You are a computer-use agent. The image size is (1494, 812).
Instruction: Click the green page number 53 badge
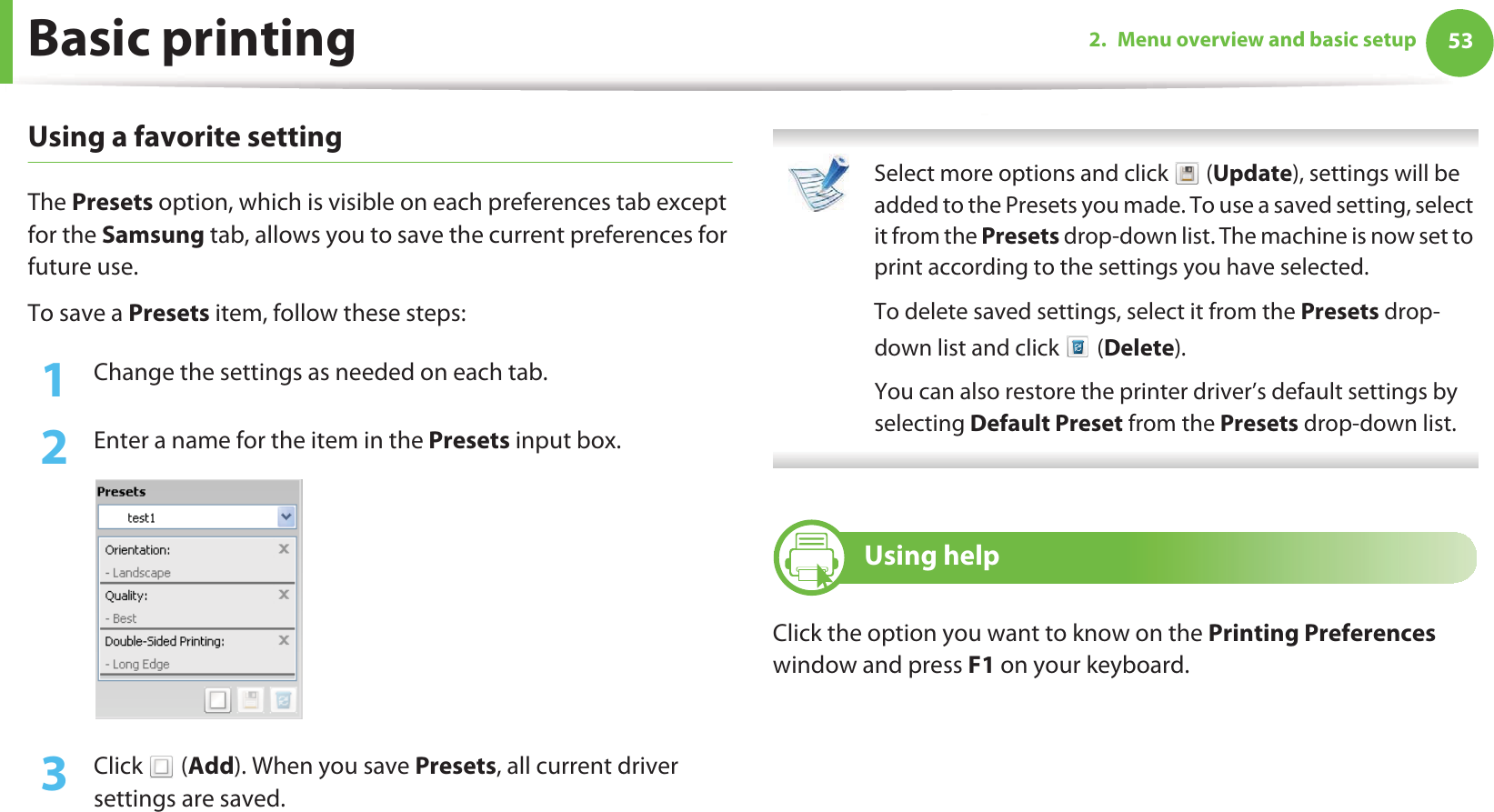click(x=1459, y=42)
